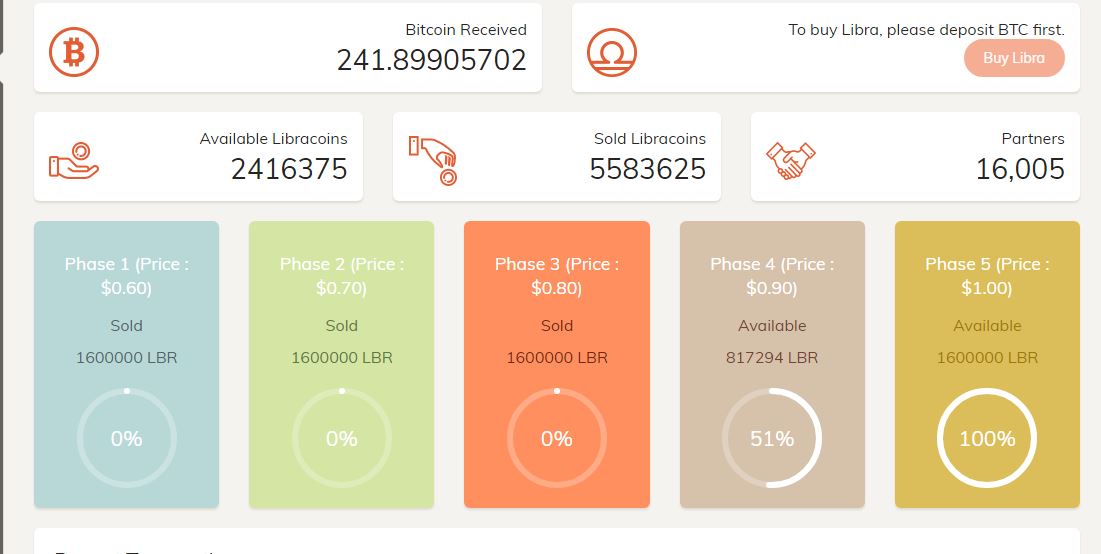The height and width of the screenshot is (554, 1101).
Task: Open the Phase 4 price card title
Action: (x=772, y=276)
